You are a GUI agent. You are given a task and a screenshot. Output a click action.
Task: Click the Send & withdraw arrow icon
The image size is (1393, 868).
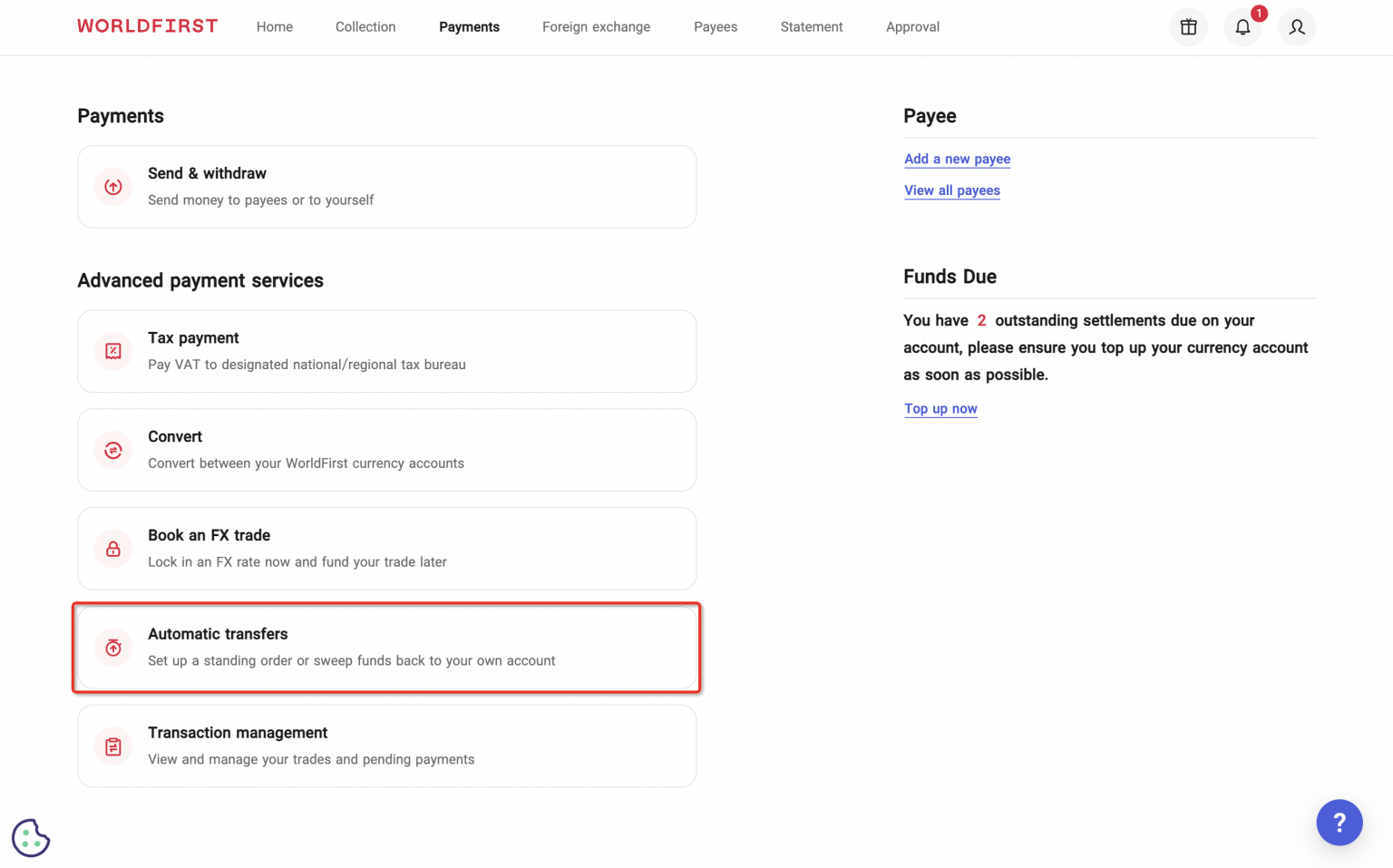click(112, 186)
